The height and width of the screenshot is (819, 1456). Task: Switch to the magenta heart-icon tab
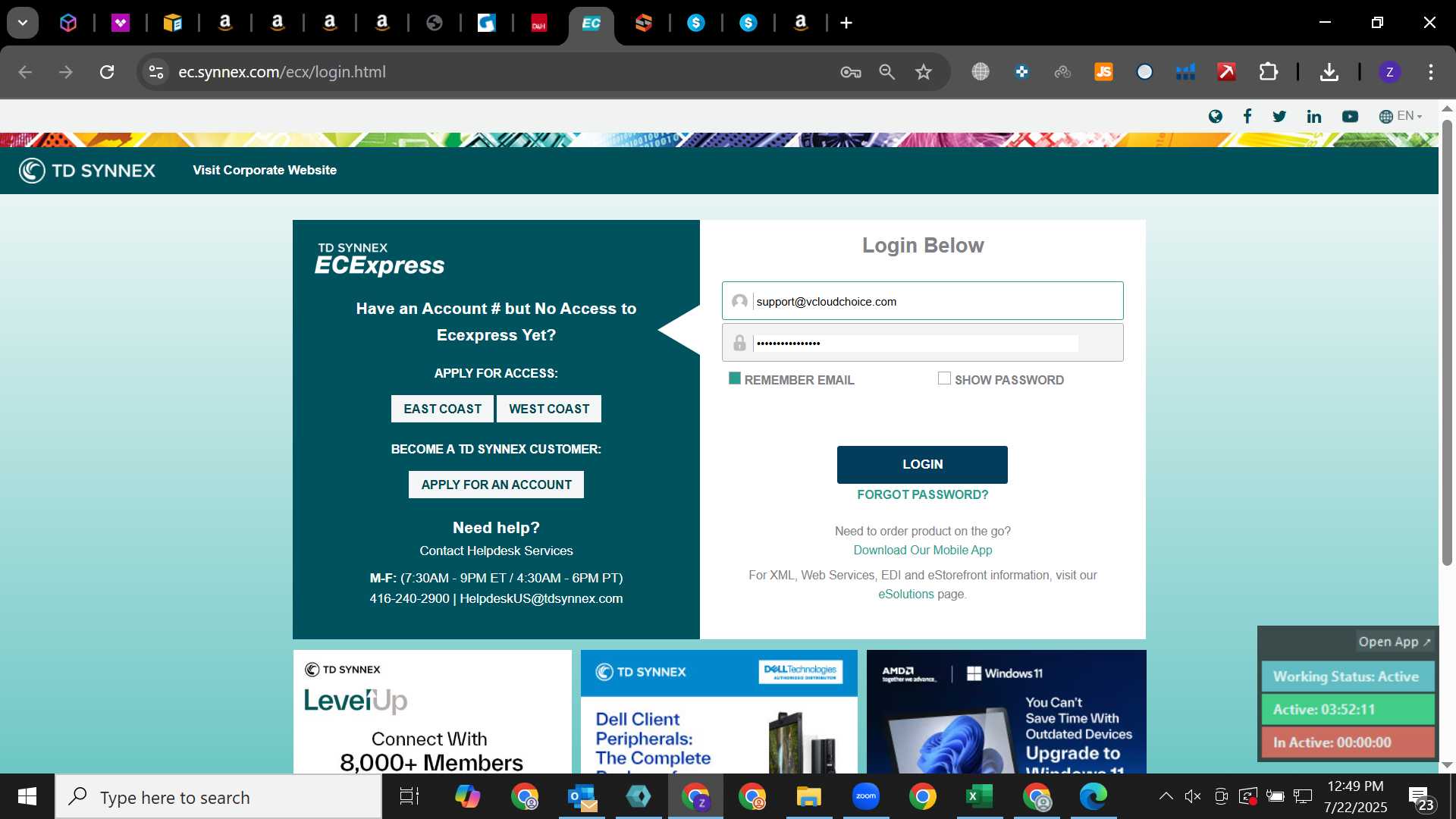click(x=121, y=23)
